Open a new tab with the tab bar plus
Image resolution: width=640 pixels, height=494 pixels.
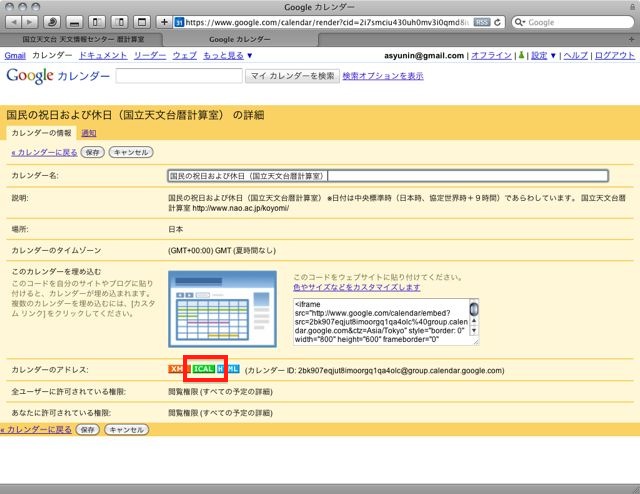coord(631,40)
